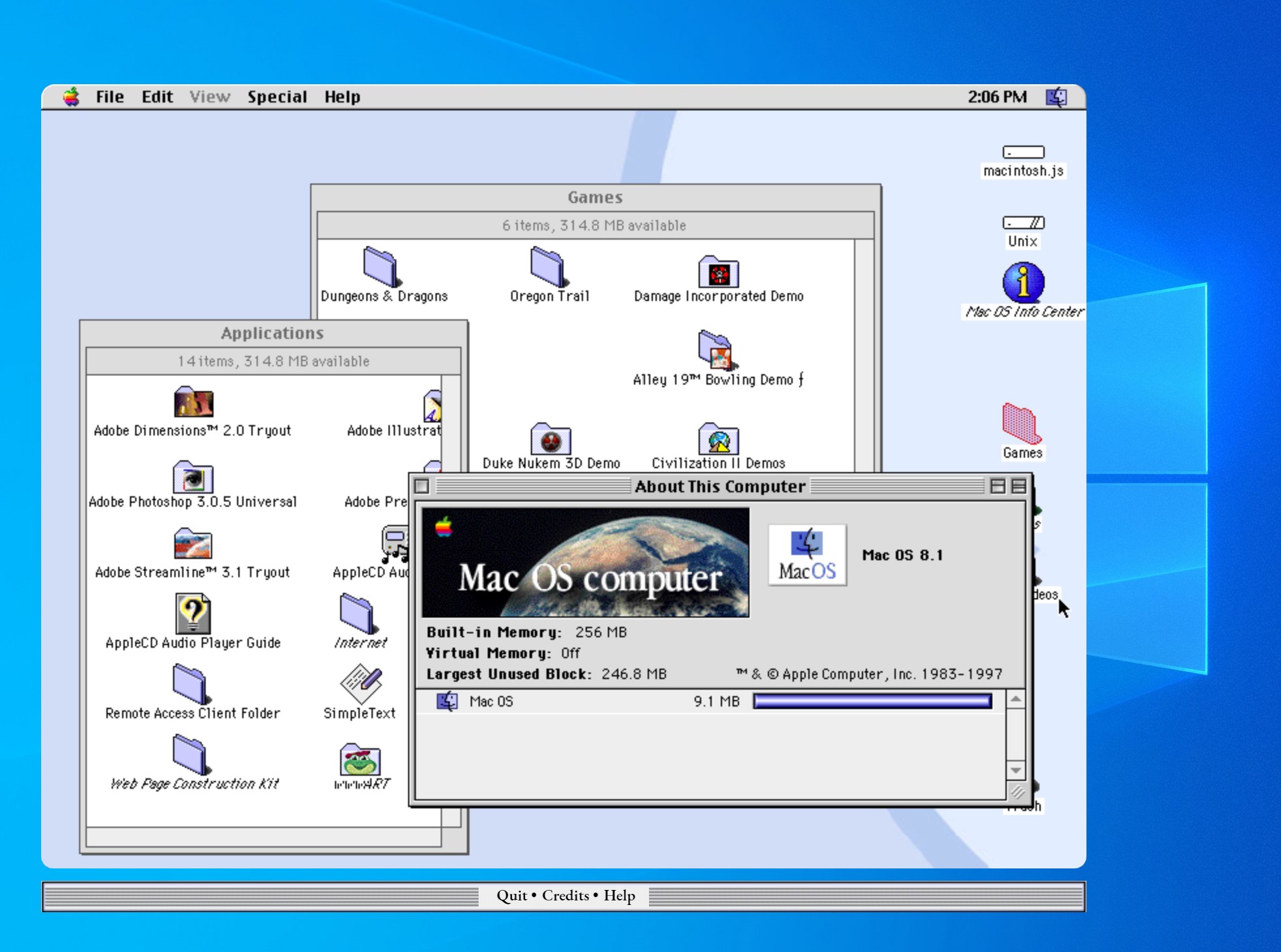Click the Built-in Memory 256 MB value
1281x952 pixels.
coord(601,632)
